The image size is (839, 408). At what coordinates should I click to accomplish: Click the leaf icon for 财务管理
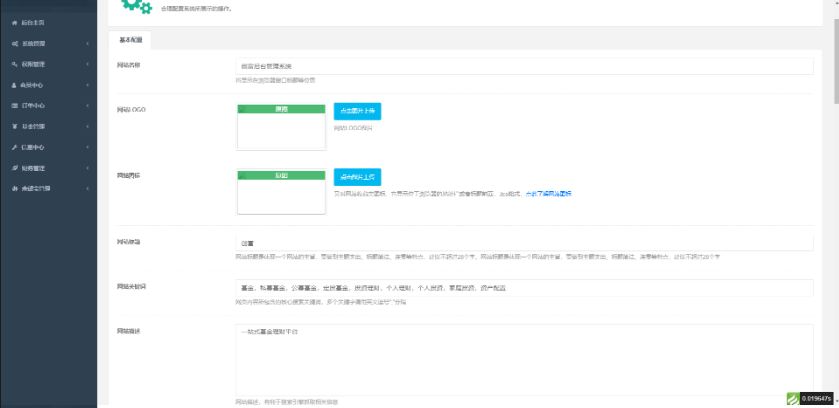coord(14,168)
